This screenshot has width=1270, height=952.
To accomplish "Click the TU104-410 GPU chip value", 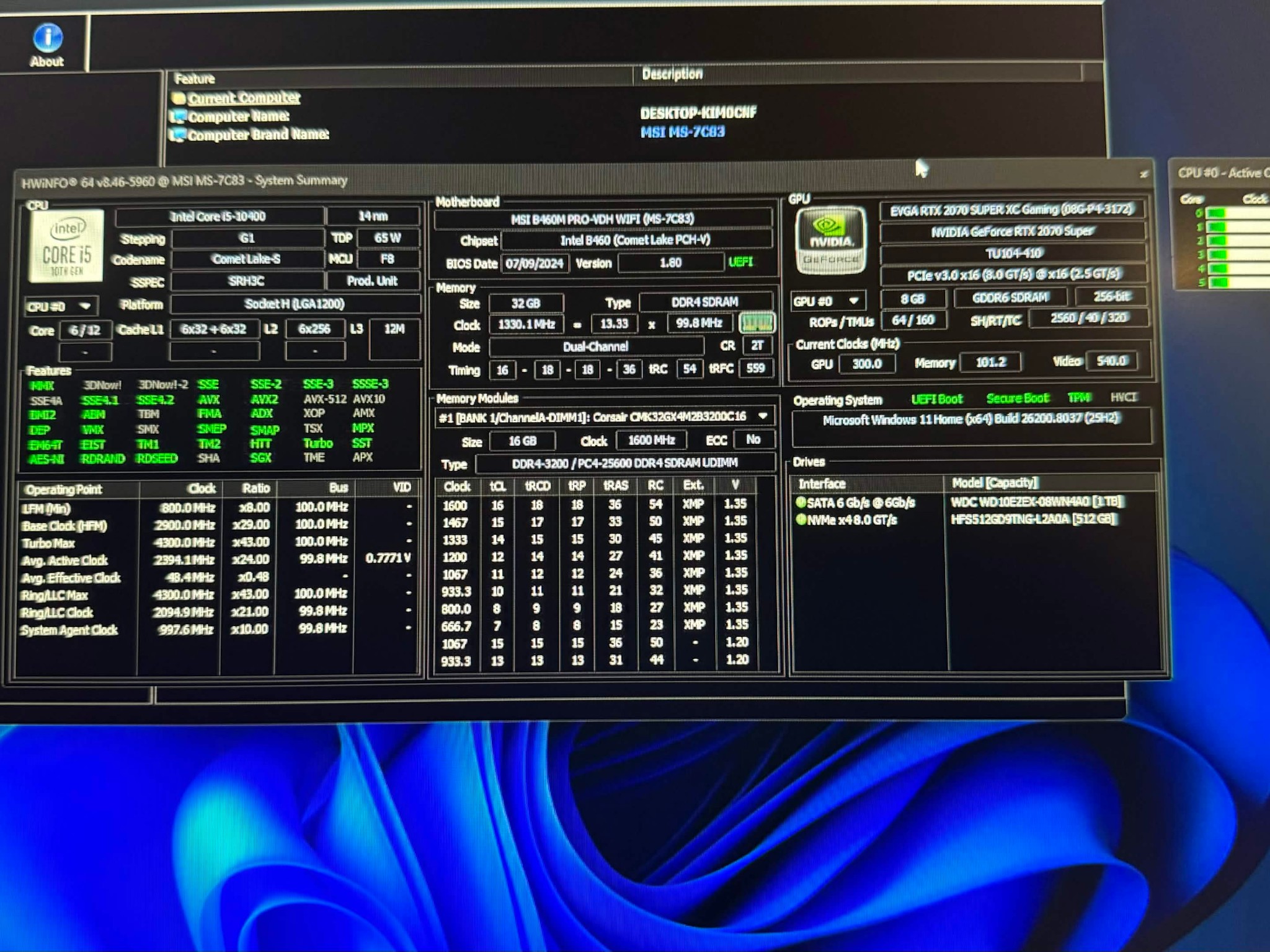I will (x=1014, y=253).
